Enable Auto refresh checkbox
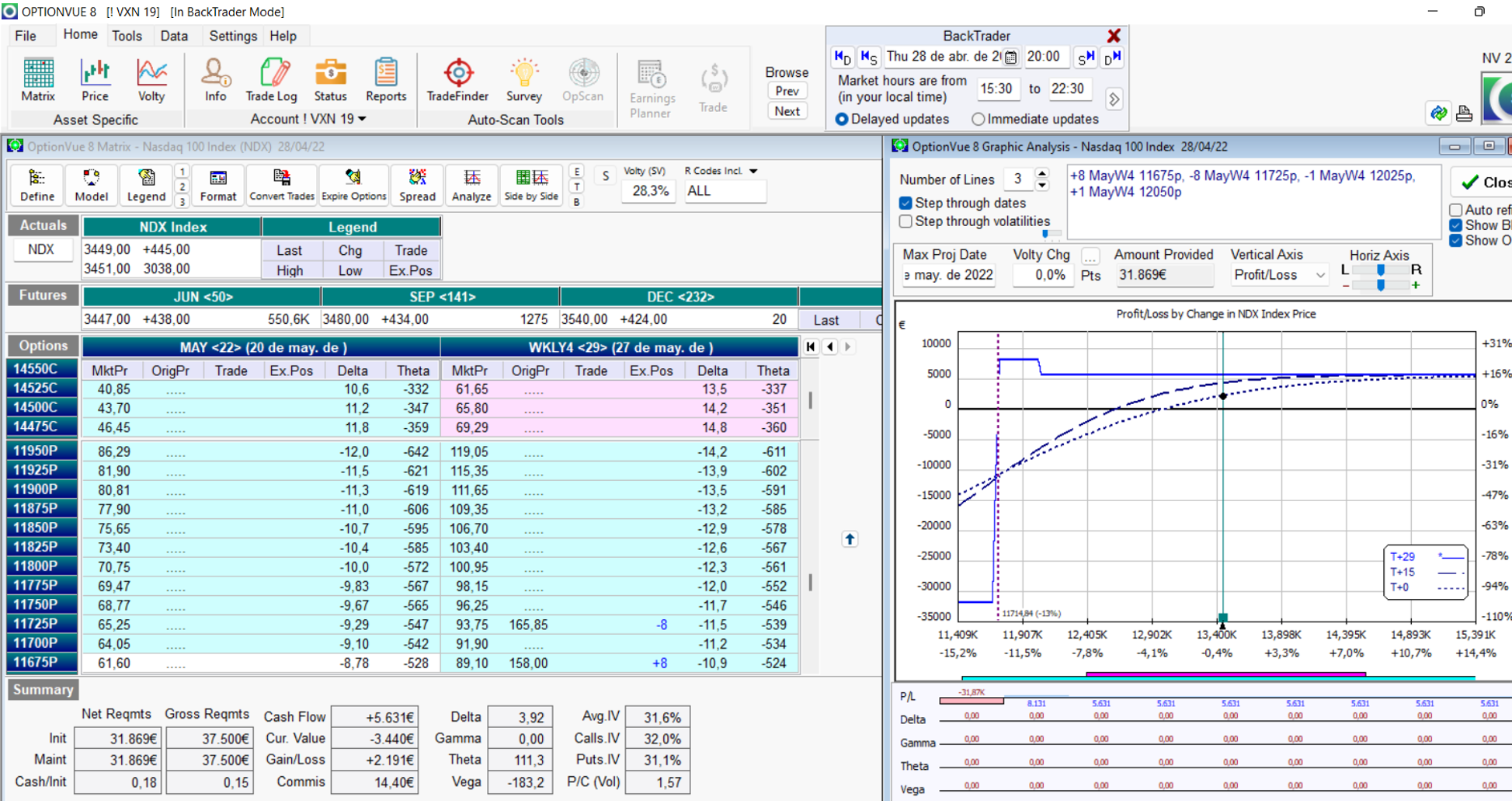 1456,210
